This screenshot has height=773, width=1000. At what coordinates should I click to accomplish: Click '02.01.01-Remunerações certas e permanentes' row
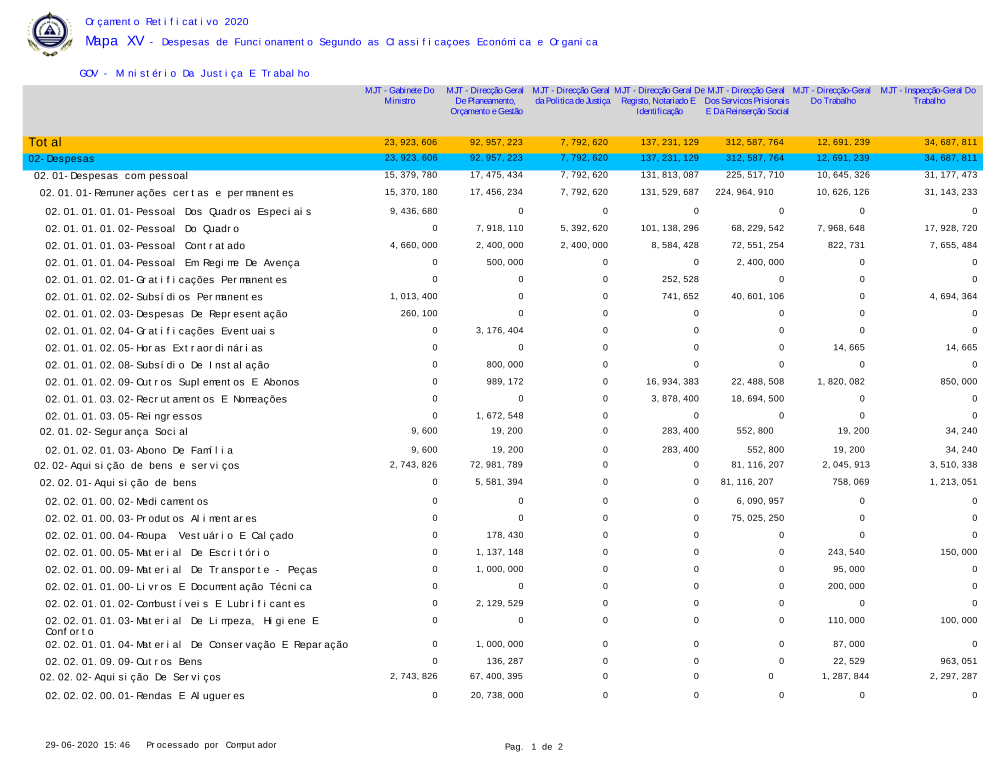coord(166,192)
